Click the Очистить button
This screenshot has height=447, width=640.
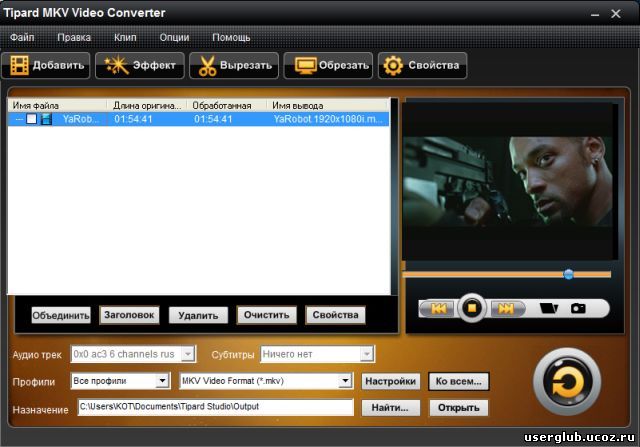(267, 315)
